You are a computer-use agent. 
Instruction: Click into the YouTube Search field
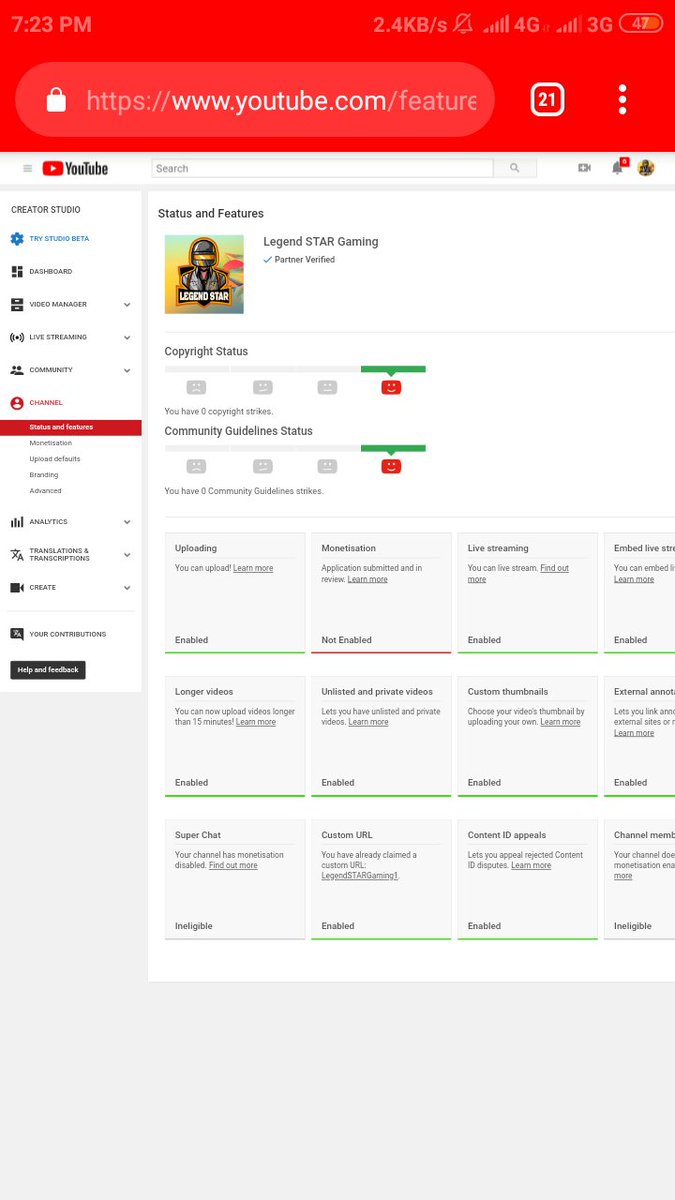[322, 168]
